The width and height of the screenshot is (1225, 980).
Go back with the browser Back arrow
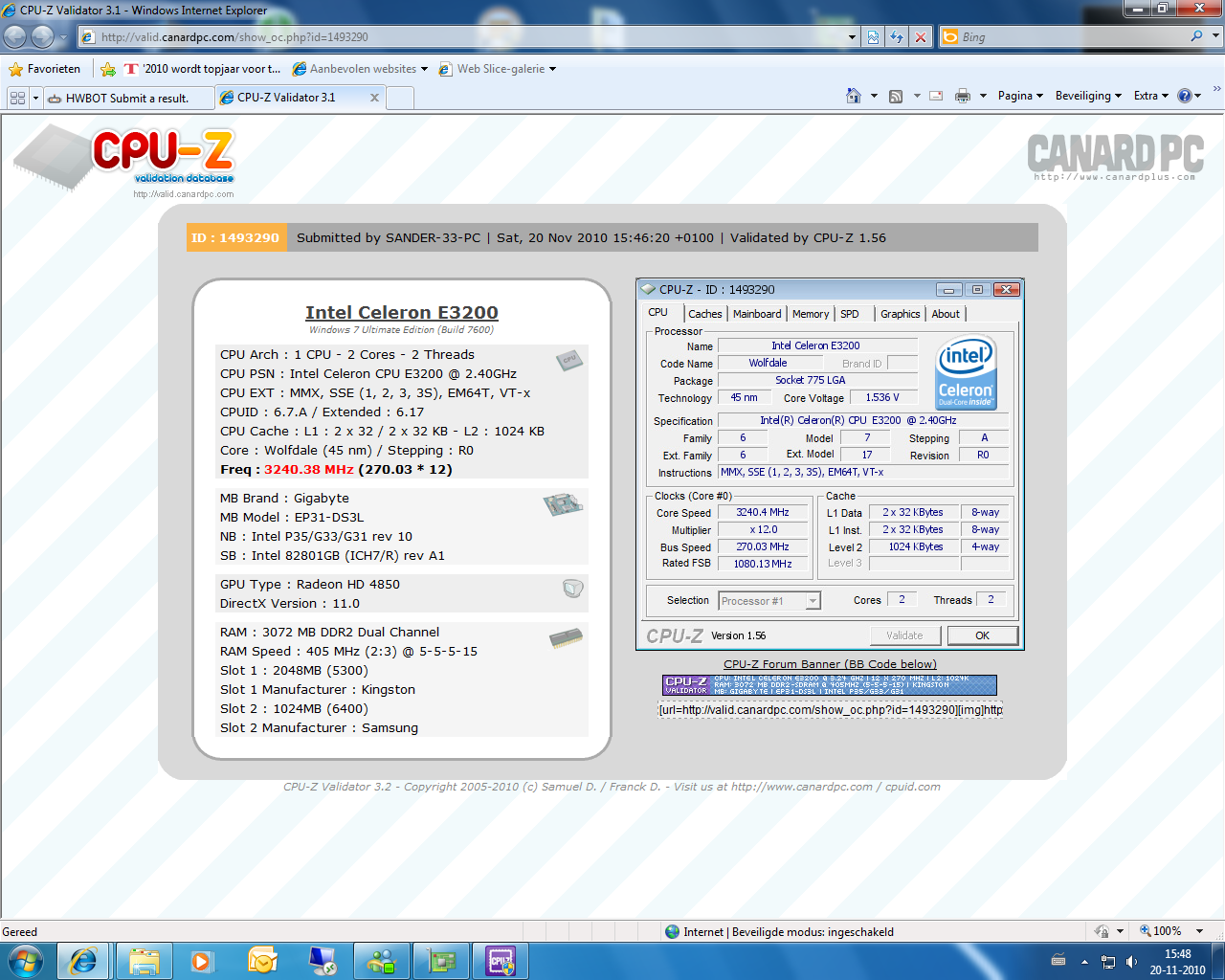[x=15, y=37]
